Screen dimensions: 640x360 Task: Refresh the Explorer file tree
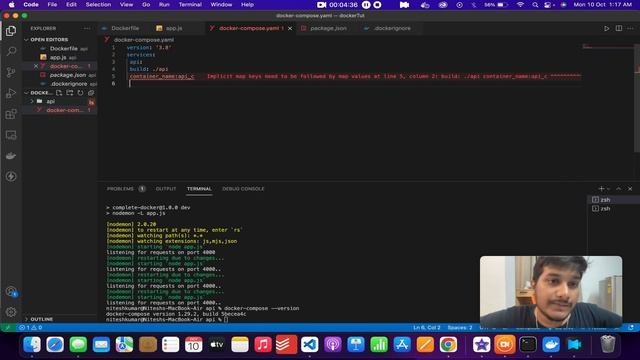tap(80, 93)
